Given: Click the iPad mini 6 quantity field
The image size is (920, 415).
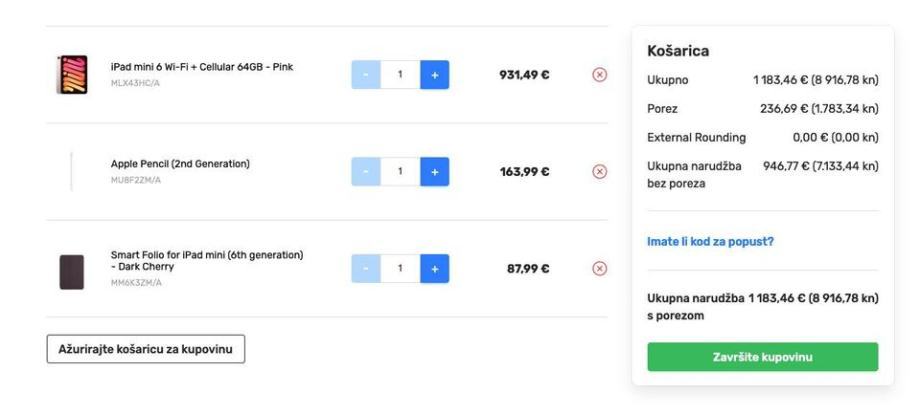Looking at the screenshot, I should coord(400,75).
